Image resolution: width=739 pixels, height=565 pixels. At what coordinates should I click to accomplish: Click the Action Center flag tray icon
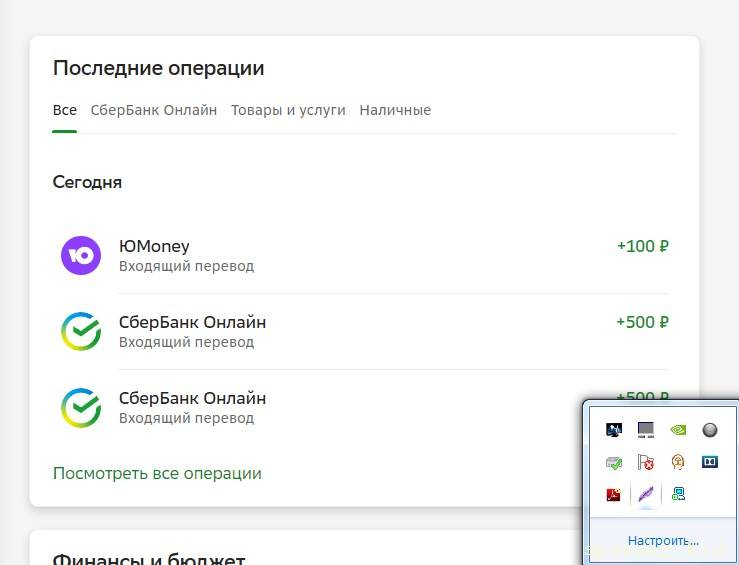click(x=646, y=462)
